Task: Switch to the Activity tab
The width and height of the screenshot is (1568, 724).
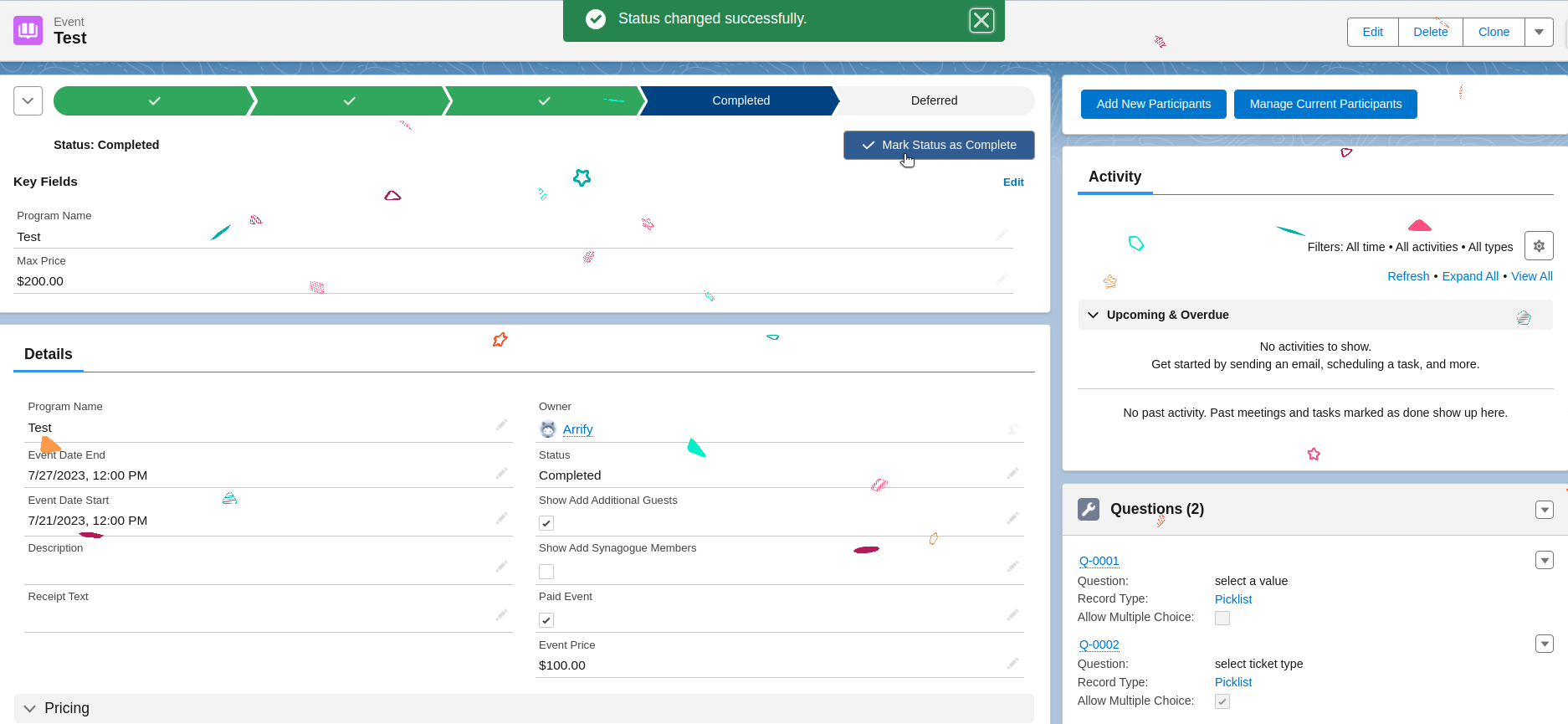Action: [x=1115, y=177]
